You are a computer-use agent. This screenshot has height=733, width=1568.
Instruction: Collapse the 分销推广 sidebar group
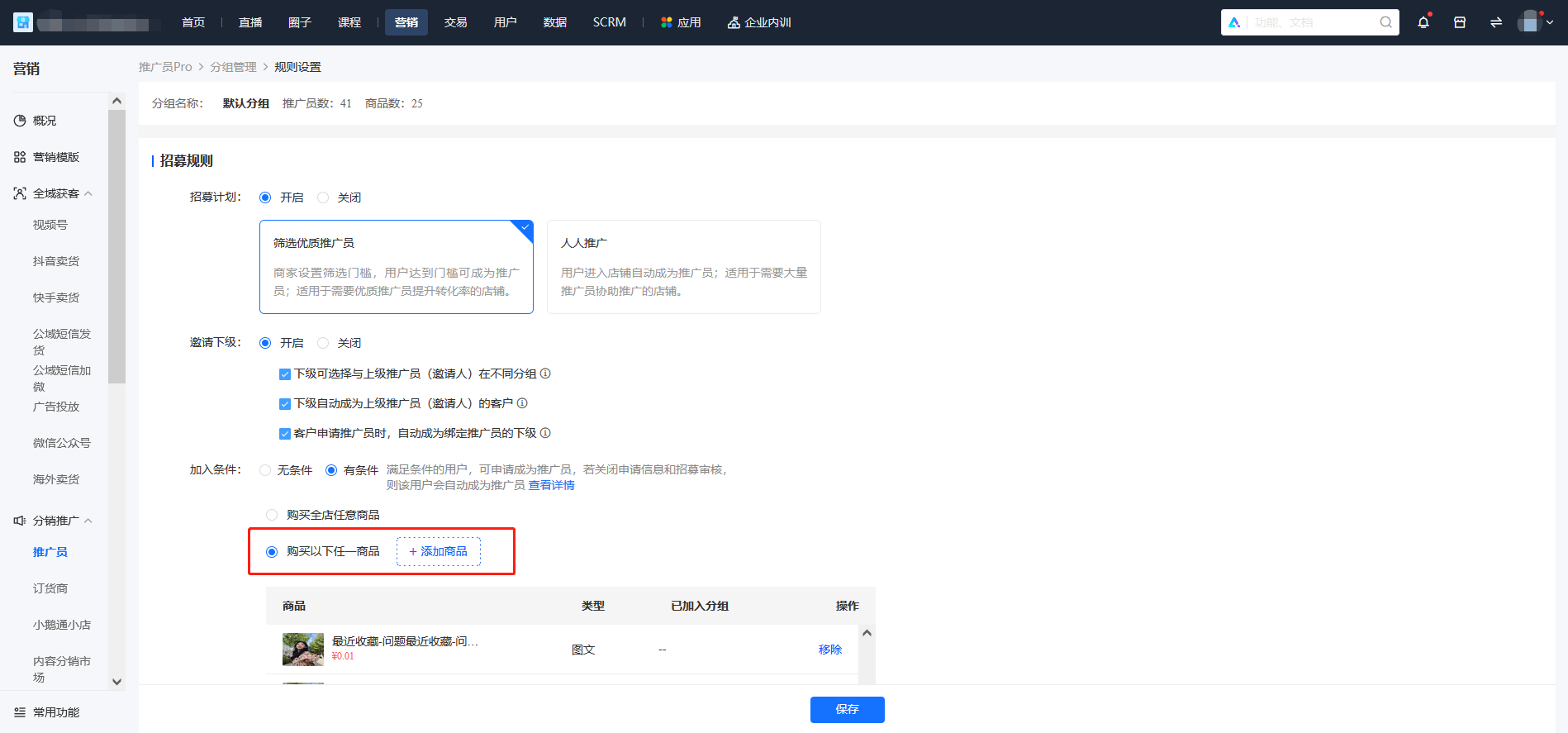pyautogui.click(x=88, y=521)
